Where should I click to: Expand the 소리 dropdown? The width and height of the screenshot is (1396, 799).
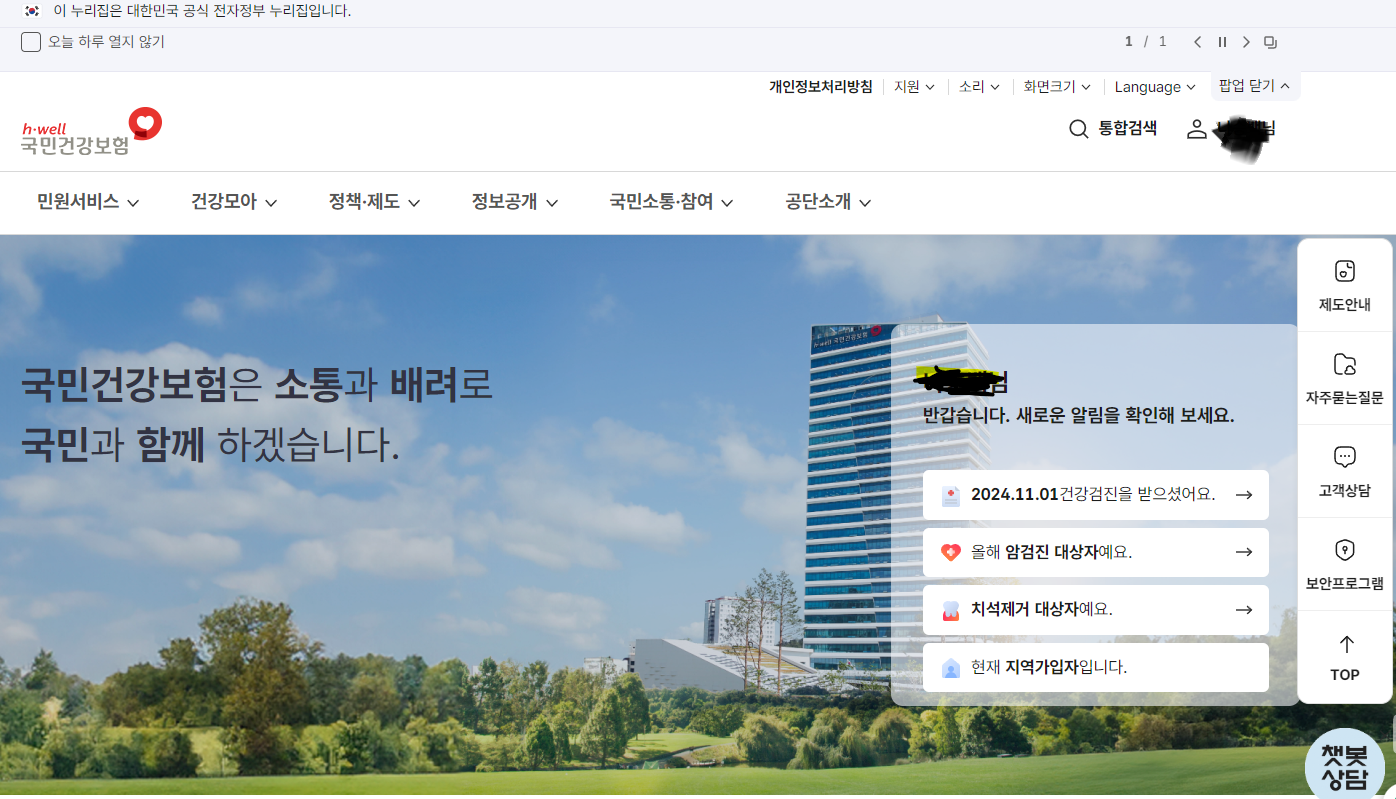[979, 87]
